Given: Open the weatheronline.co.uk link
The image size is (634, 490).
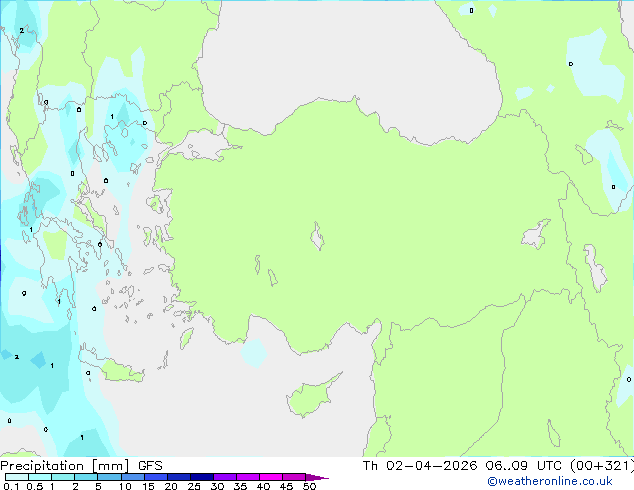Looking at the screenshot, I should [x=550, y=481].
